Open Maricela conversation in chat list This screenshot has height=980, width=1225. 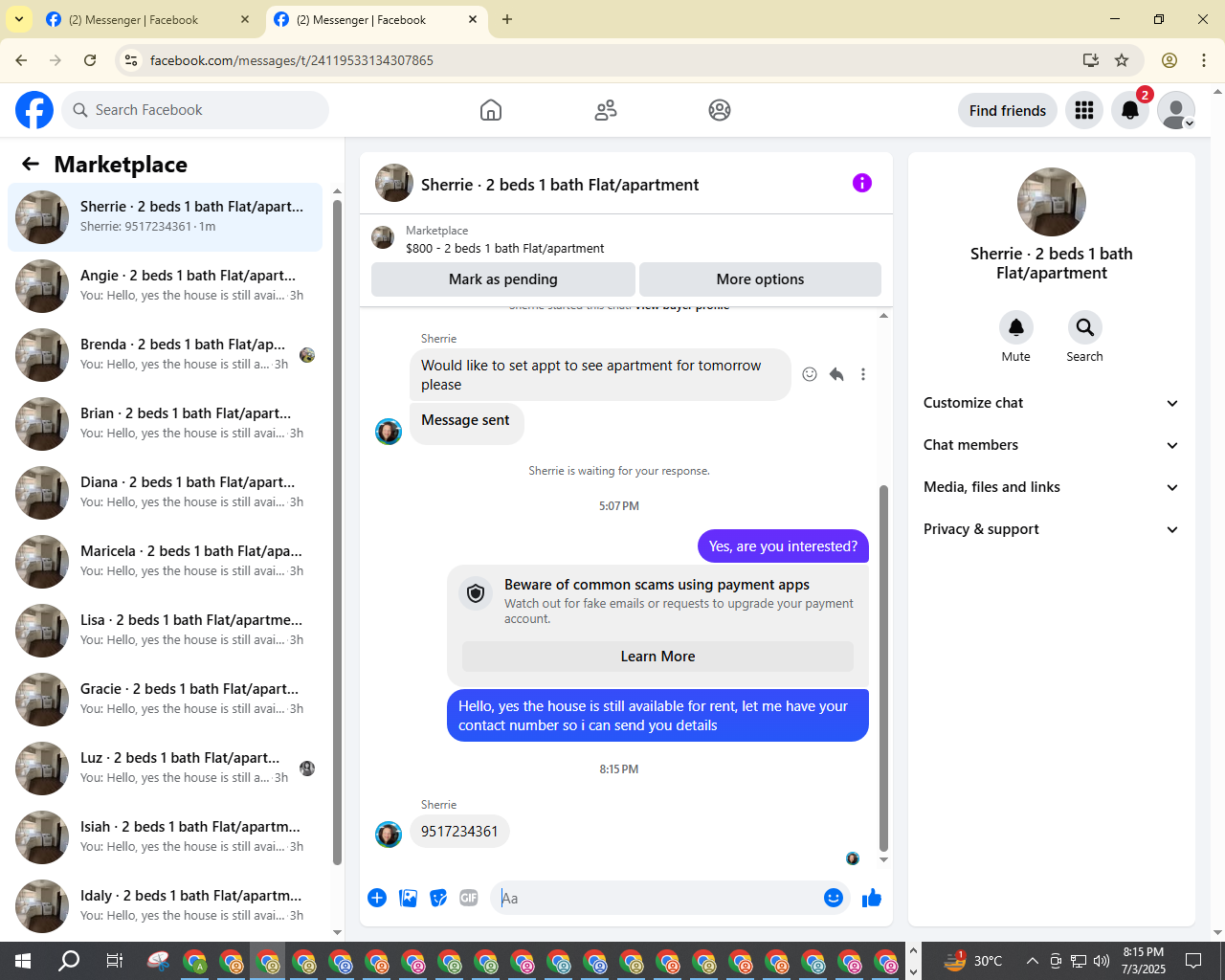165,562
